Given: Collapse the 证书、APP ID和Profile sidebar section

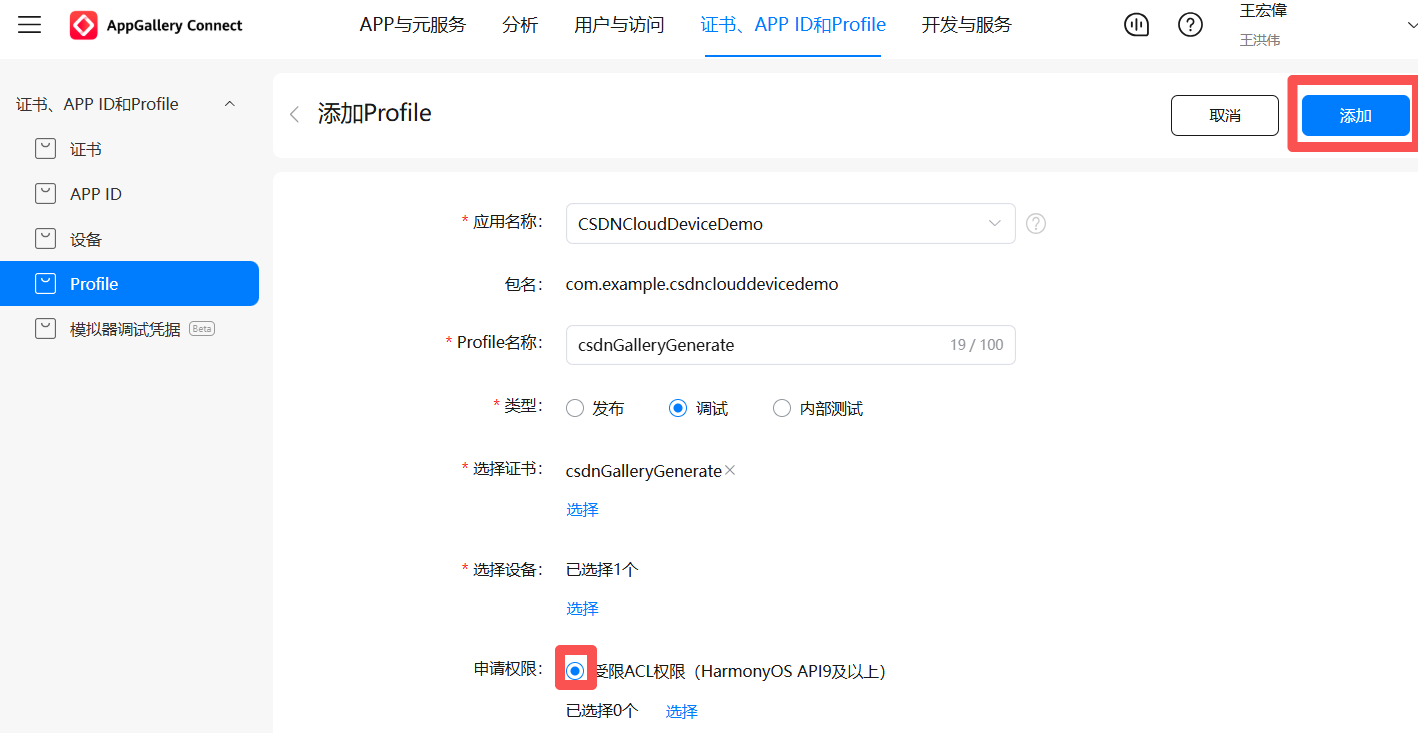Looking at the screenshot, I should click(230, 104).
